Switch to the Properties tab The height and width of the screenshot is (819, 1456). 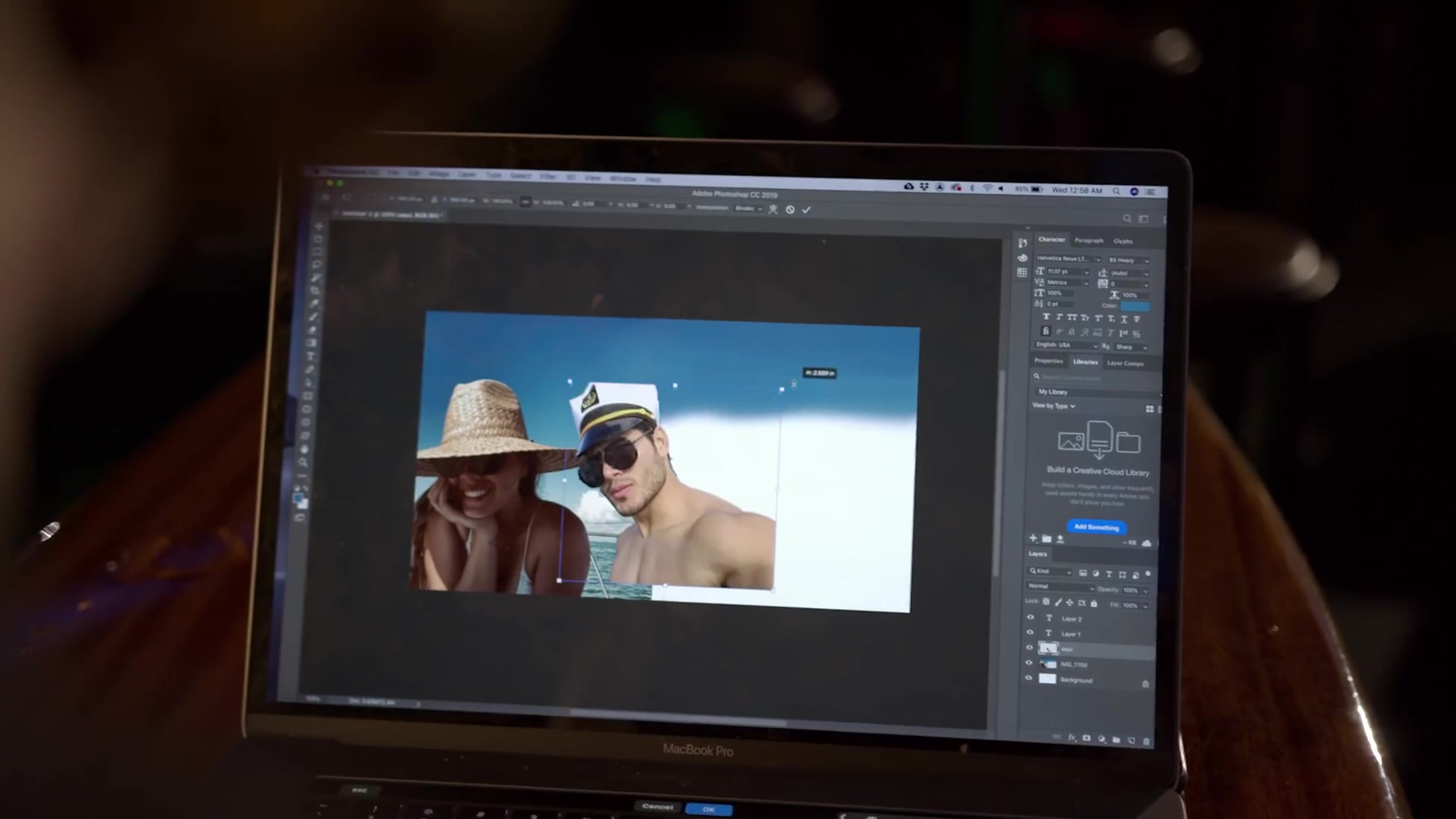1049,361
